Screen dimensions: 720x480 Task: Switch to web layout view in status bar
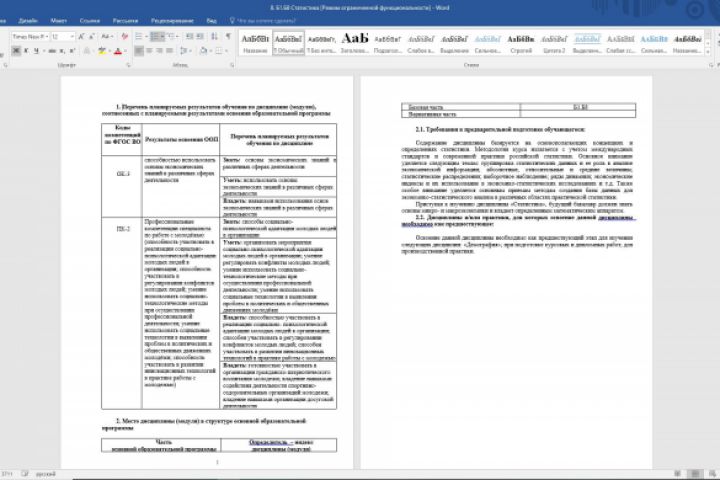712,474
